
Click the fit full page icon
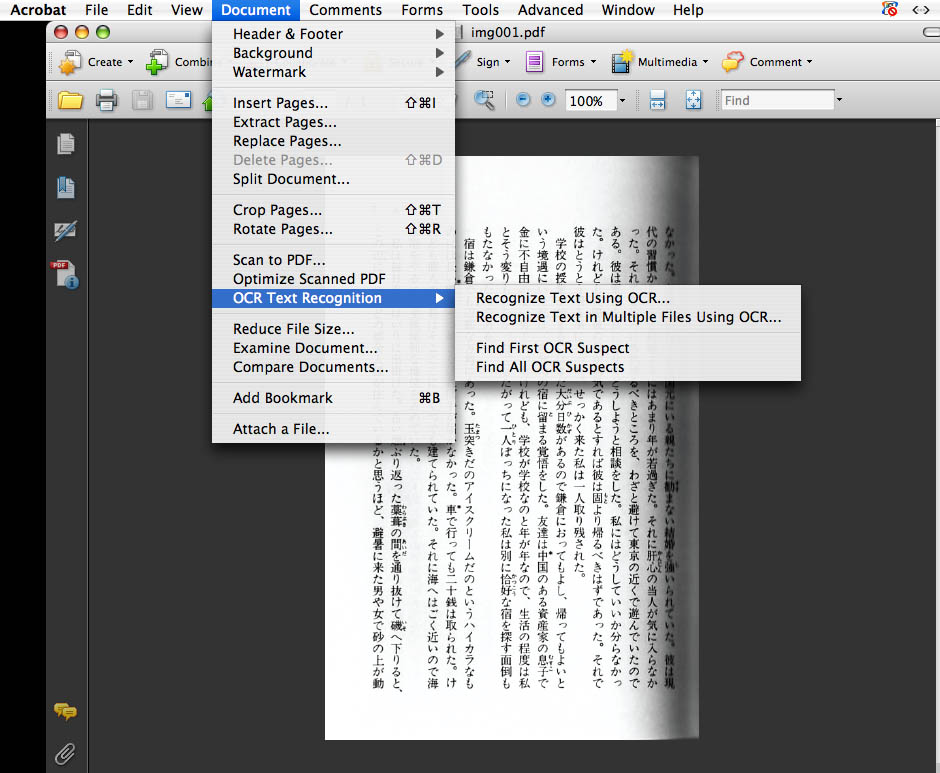(x=694, y=100)
